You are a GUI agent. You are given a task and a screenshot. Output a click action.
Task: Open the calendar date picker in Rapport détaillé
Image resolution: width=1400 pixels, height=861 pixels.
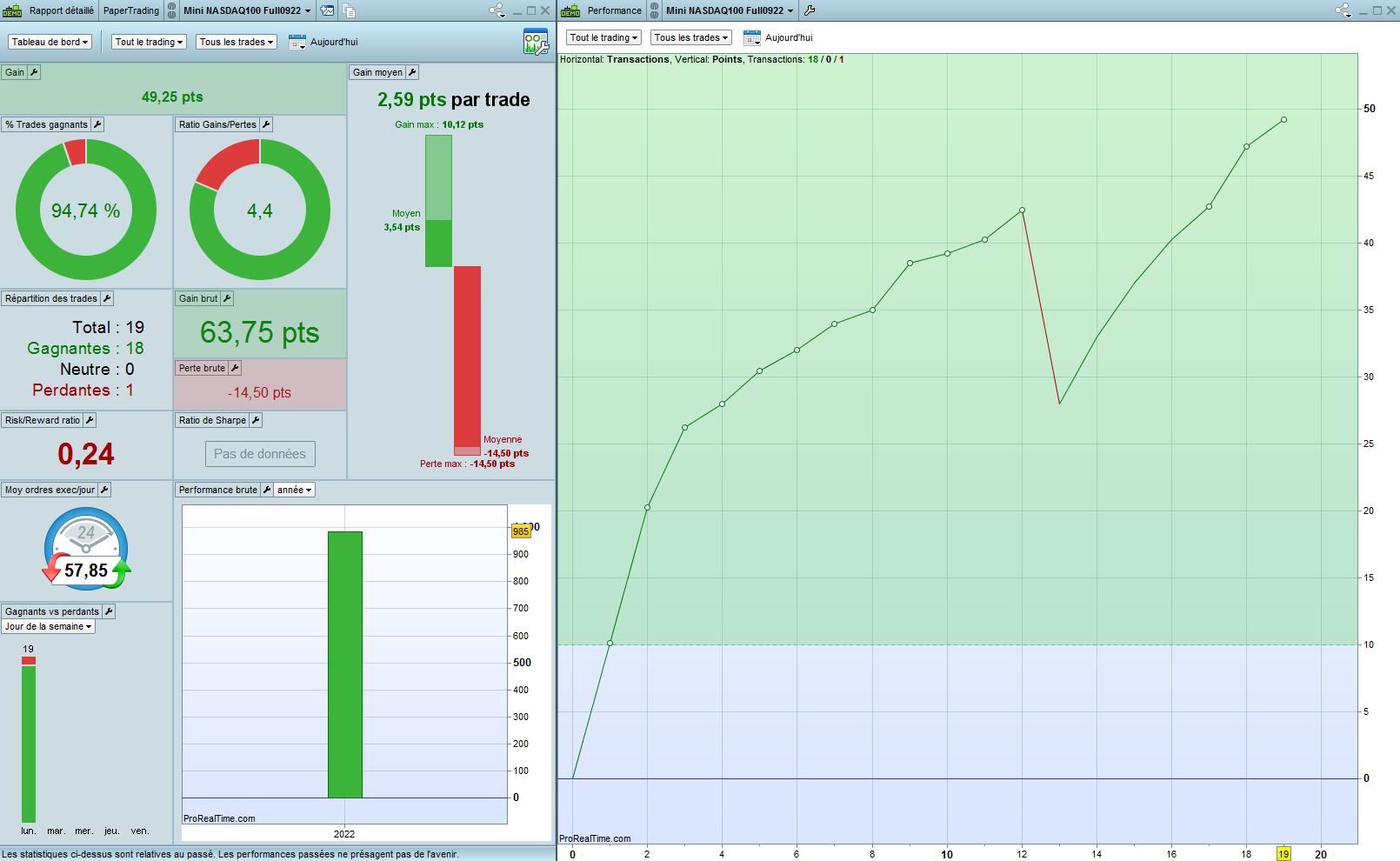click(297, 42)
